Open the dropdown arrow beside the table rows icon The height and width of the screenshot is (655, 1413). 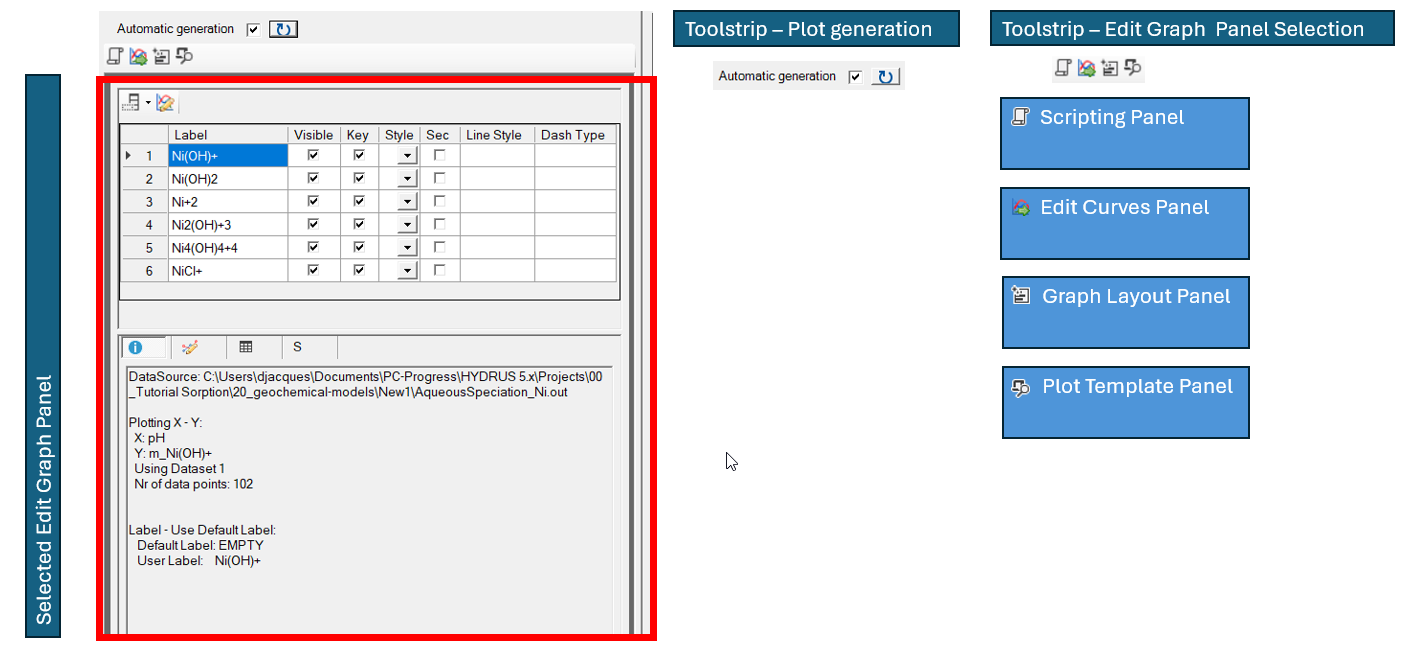(148, 103)
